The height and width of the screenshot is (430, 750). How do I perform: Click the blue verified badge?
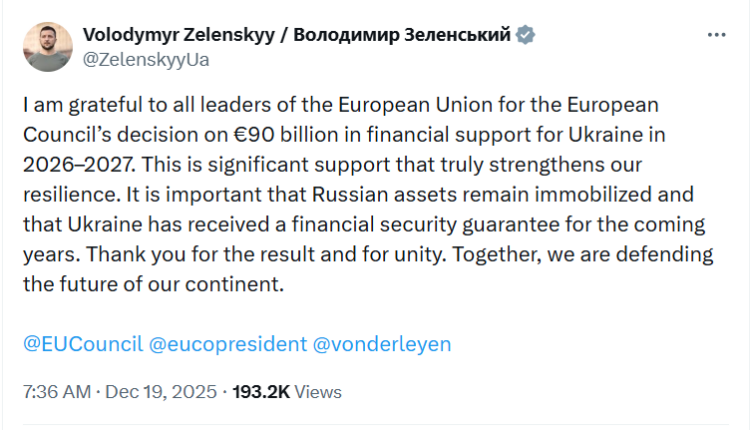point(526,35)
